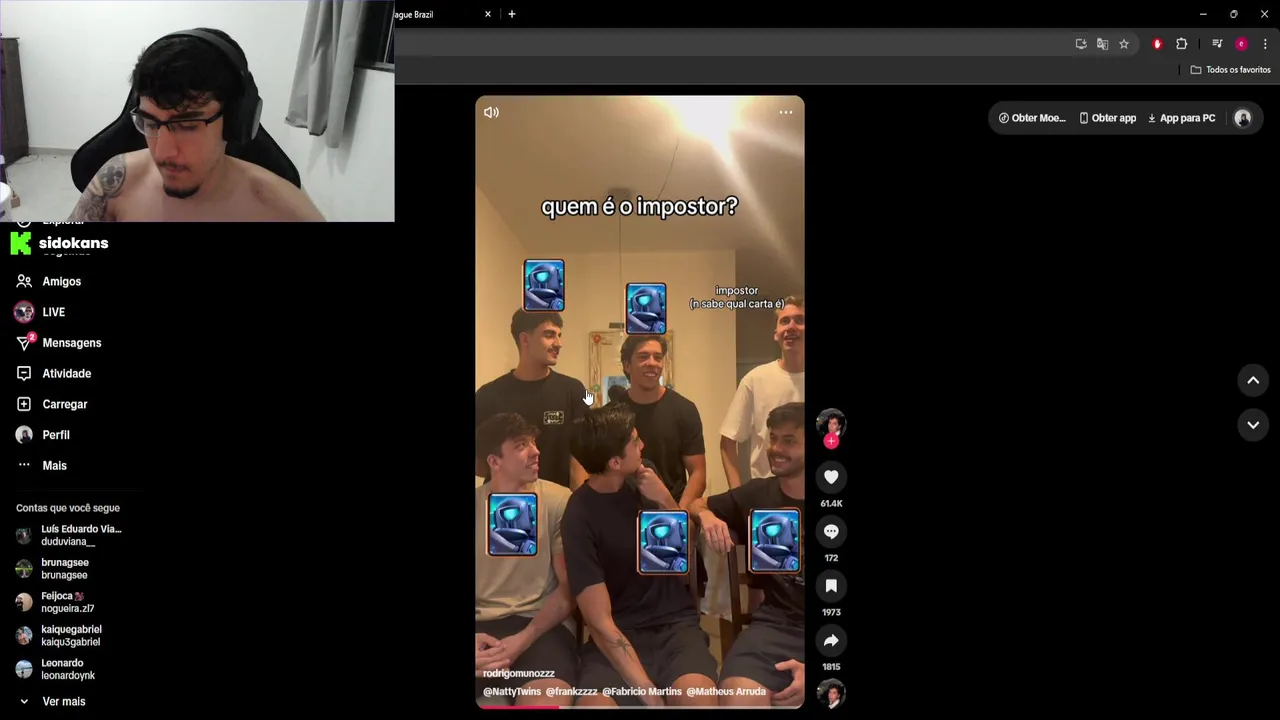This screenshot has width=1280, height=720.
Task: Open the Extensions puzzle icon
Action: (x=1181, y=44)
